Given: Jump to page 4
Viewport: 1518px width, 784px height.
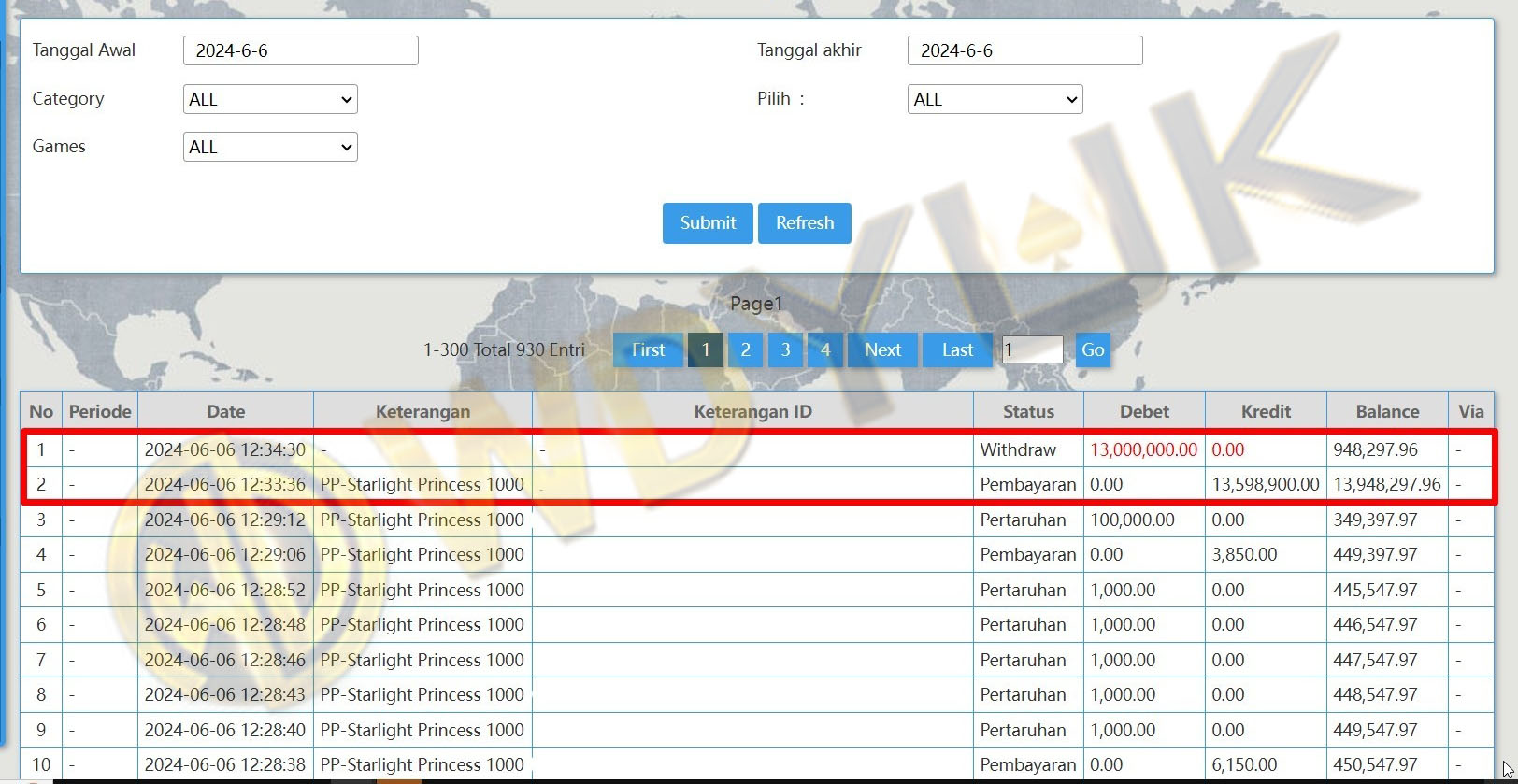Looking at the screenshot, I should [825, 350].
